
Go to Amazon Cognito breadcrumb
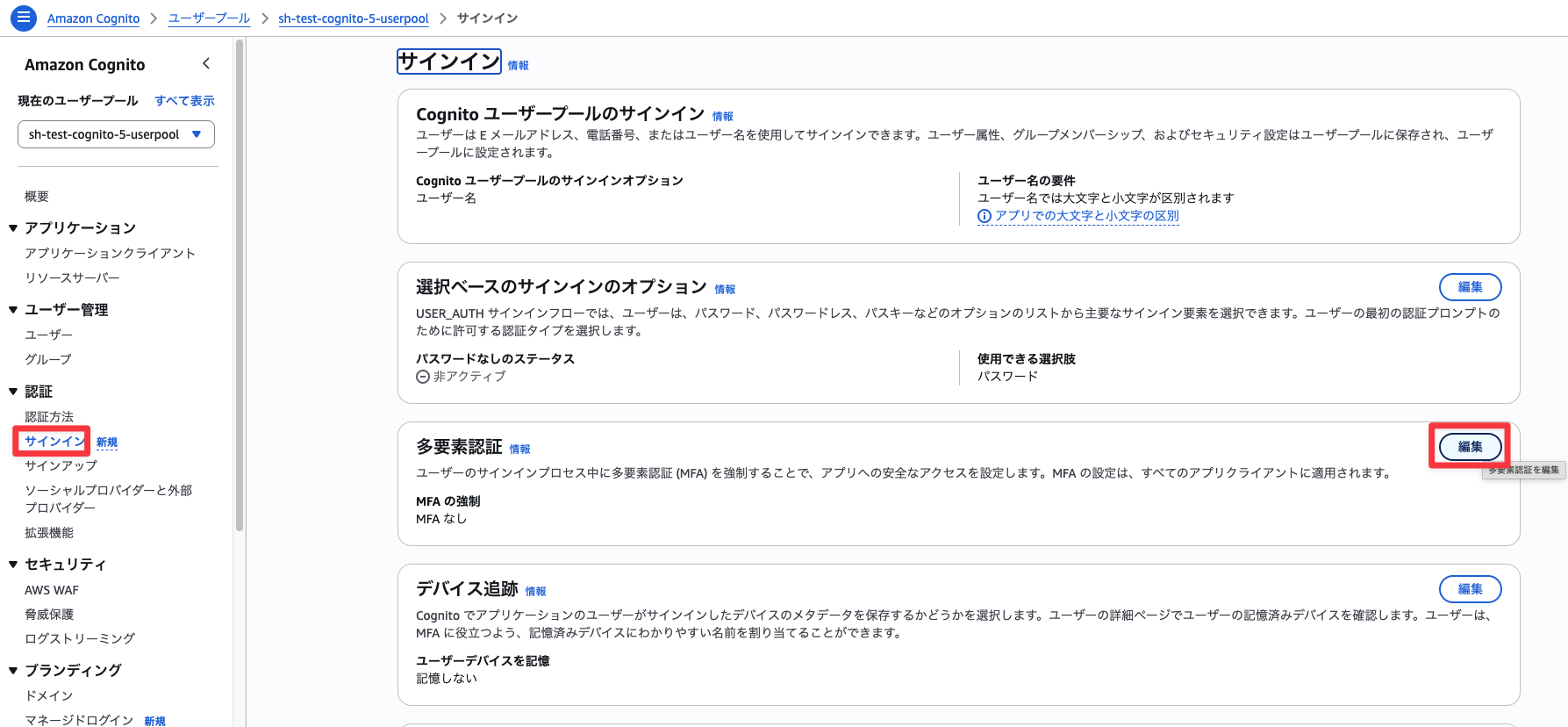click(93, 18)
